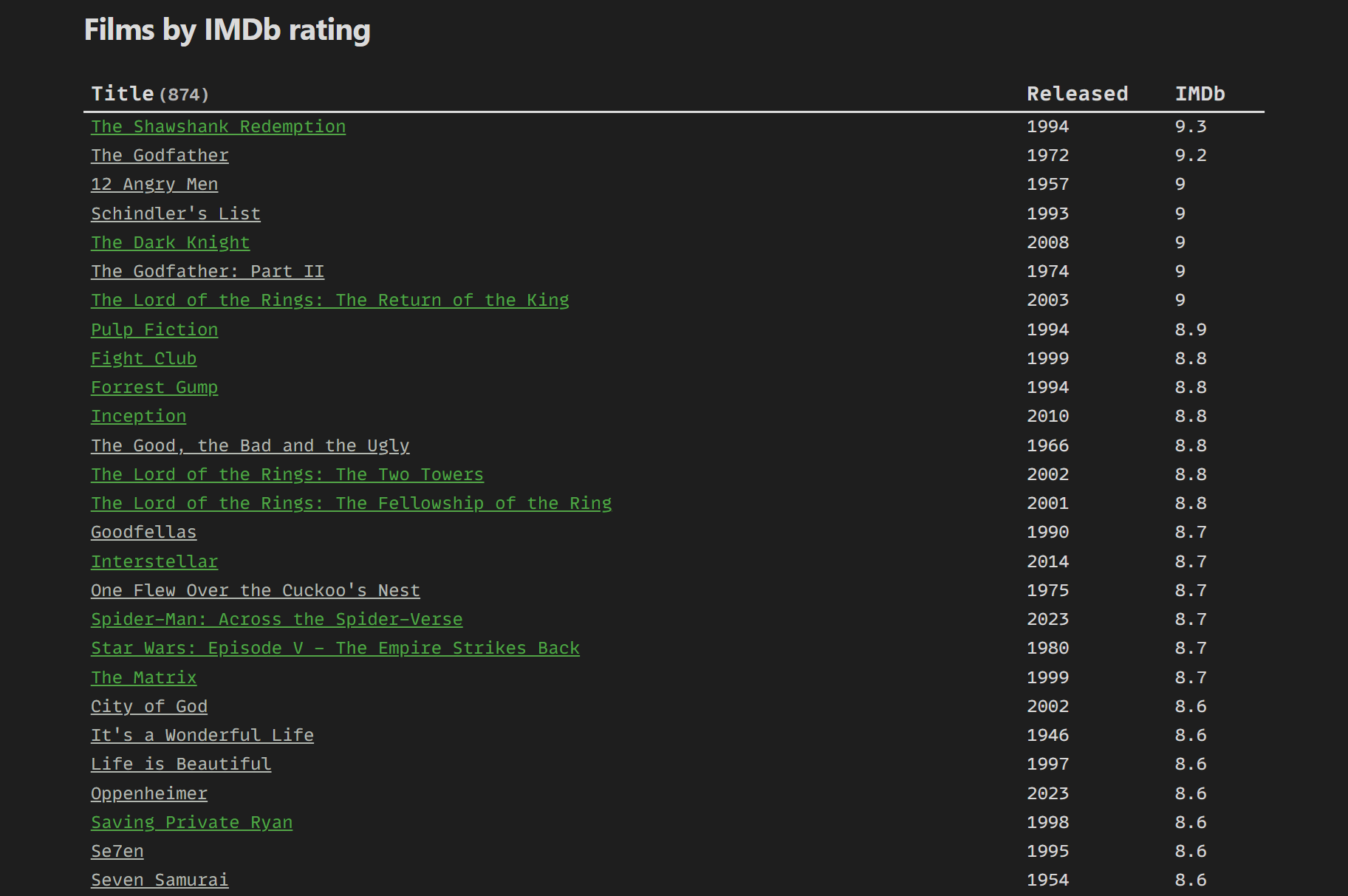Click the Goodfellas link
This screenshot has width=1348, height=896.
click(x=144, y=532)
